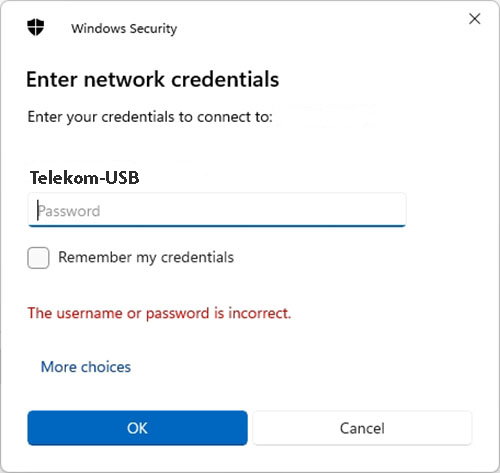Place cursor in the Password box
Image resolution: width=500 pixels, height=473 pixels.
pyautogui.click(x=217, y=210)
